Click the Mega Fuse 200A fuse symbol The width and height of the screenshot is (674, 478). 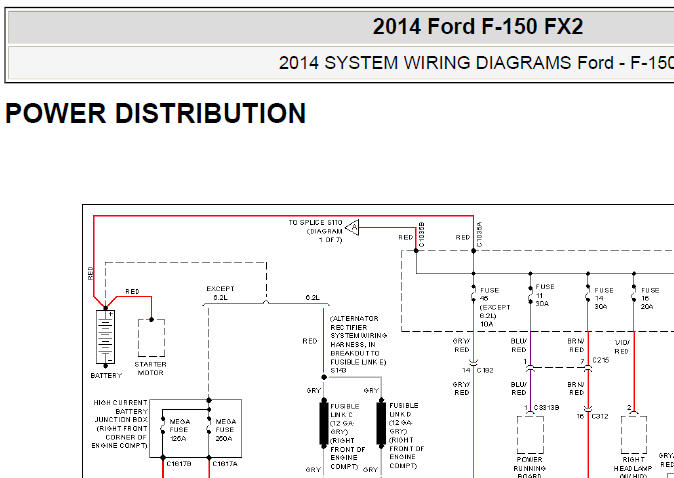click(209, 426)
